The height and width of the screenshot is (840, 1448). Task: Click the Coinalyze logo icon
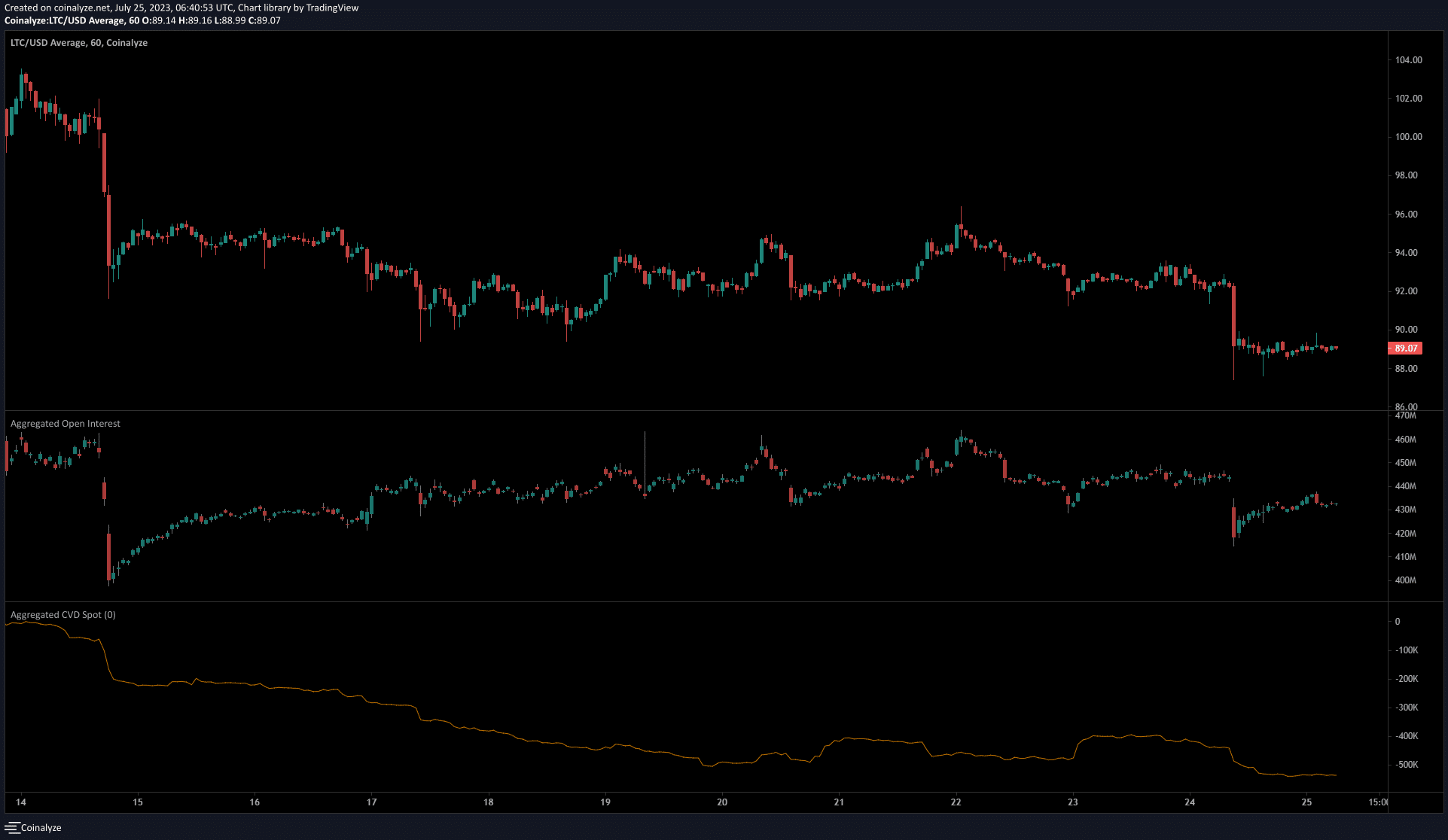(12, 828)
